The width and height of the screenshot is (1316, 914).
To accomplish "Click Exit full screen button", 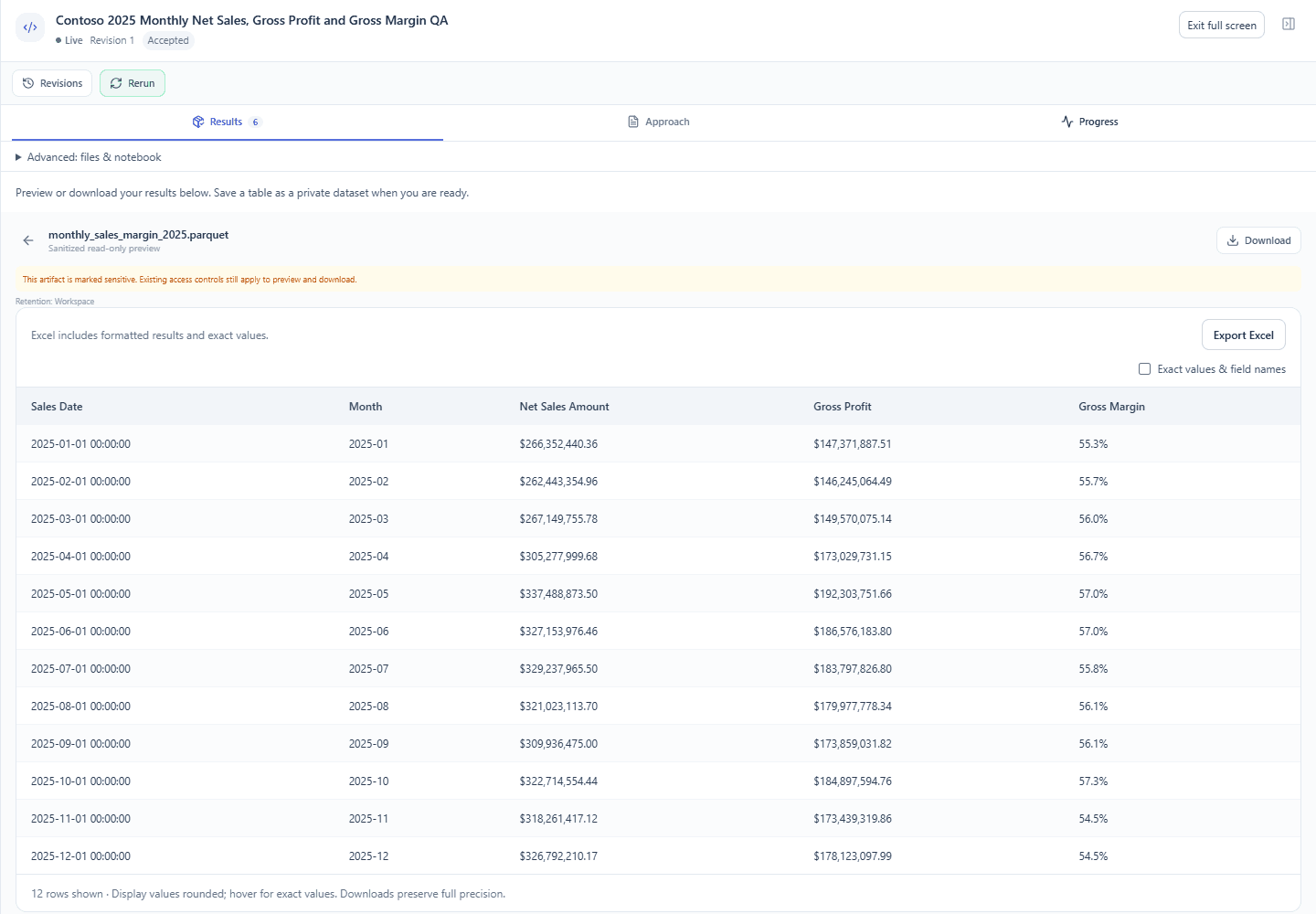I will click(1222, 26).
